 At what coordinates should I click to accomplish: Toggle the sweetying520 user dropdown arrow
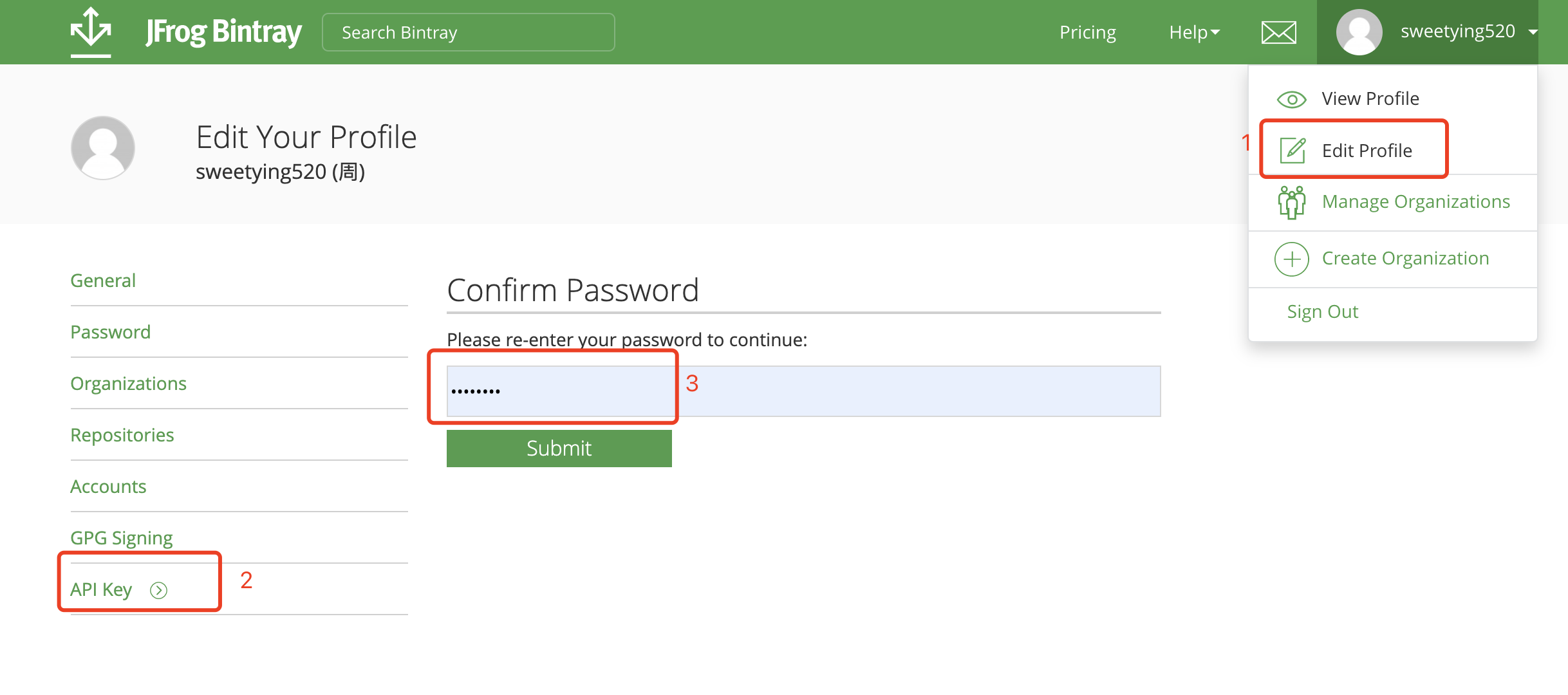click(x=1533, y=32)
